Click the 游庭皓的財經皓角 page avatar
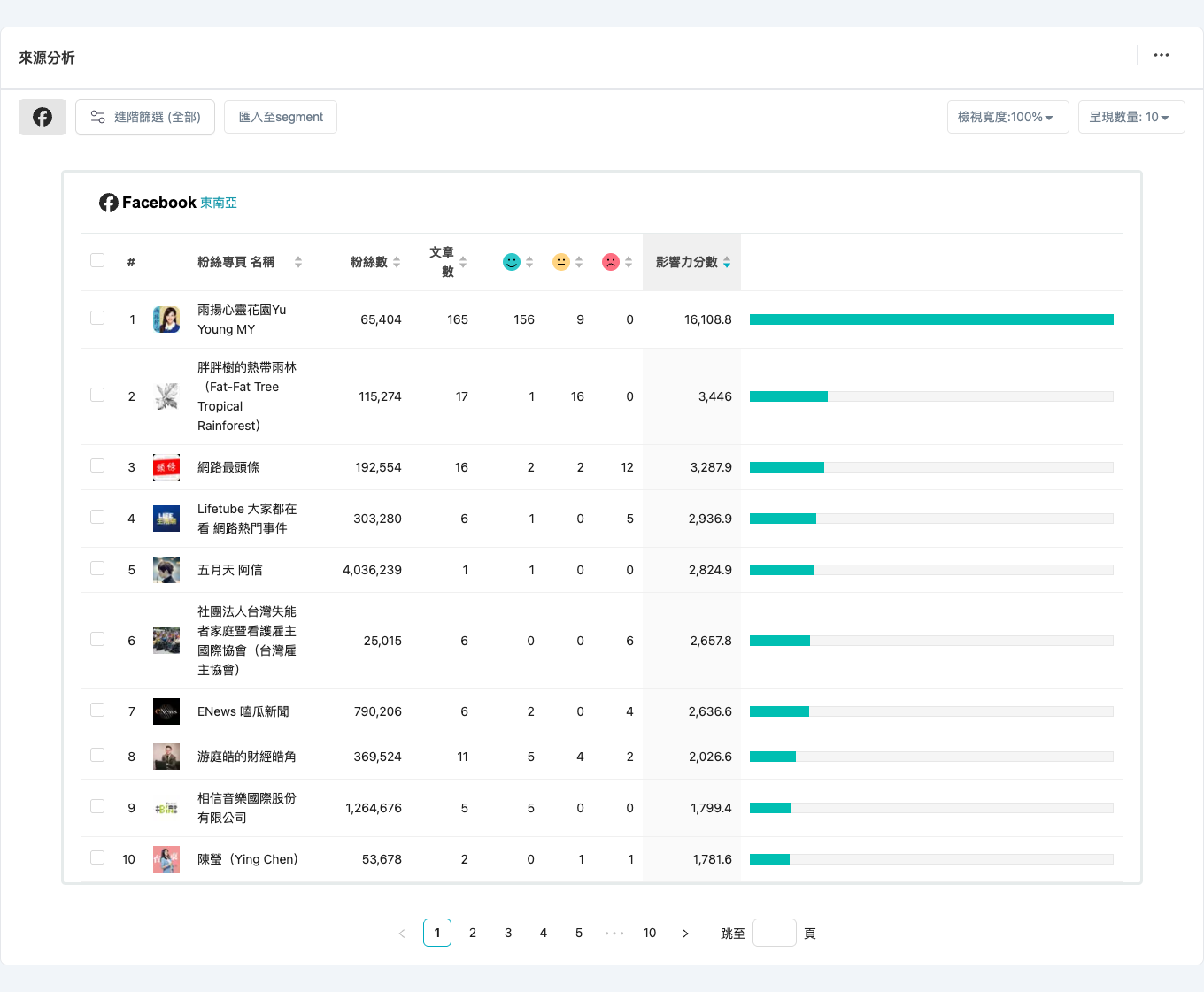This screenshot has width=1204, height=992. tap(166, 757)
